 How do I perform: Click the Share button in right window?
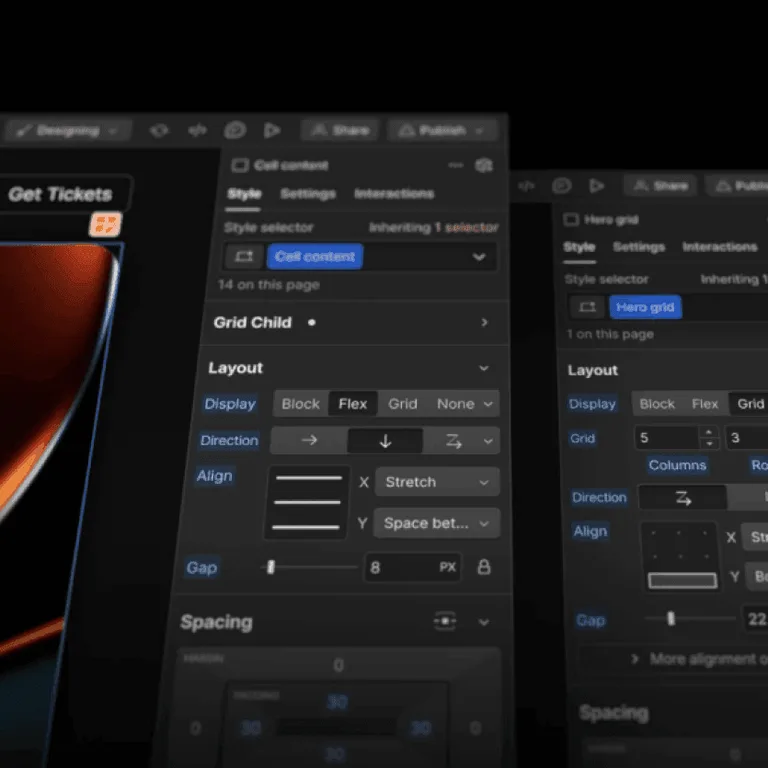[x=661, y=186]
